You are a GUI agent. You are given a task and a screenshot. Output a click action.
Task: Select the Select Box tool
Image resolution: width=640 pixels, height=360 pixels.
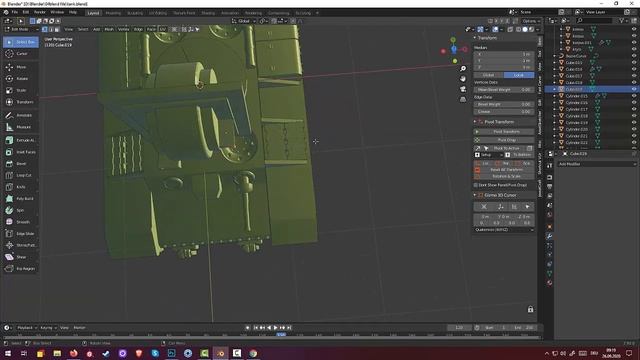(21, 42)
